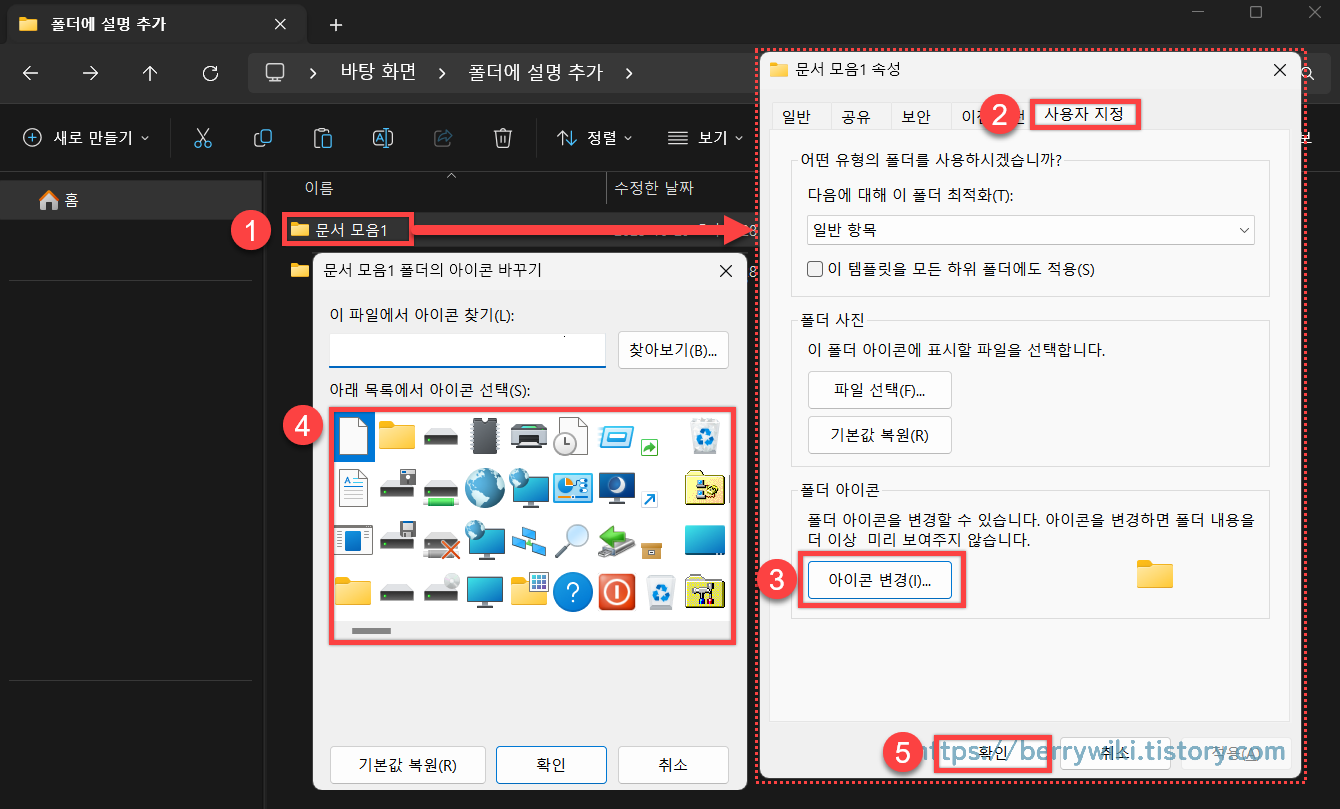Image resolution: width=1340 pixels, height=809 pixels.
Task: Click the 찾아보기(B) browse button
Action: [x=673, y=349]
